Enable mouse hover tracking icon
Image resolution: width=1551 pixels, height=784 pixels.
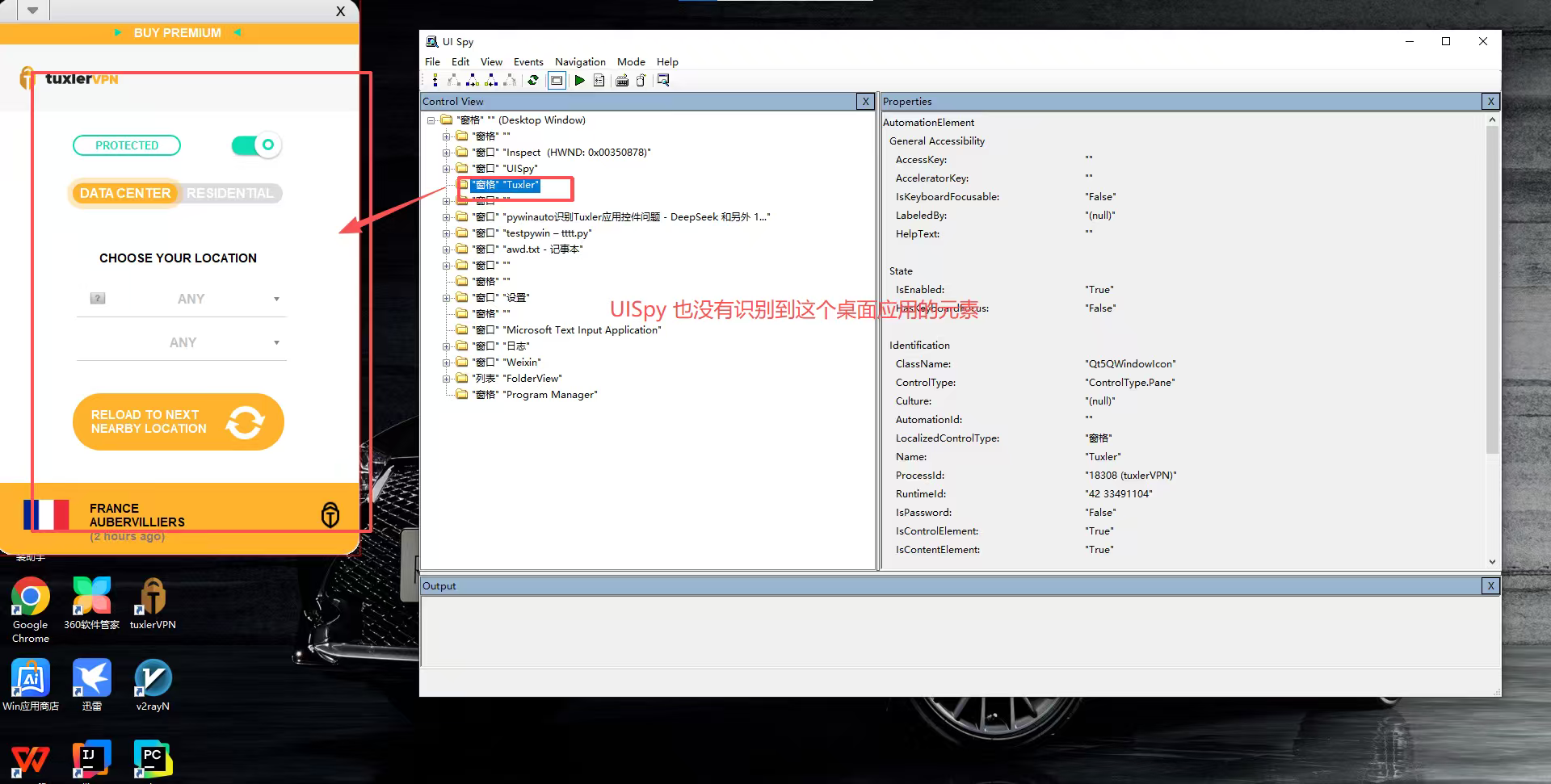point(641,80)
